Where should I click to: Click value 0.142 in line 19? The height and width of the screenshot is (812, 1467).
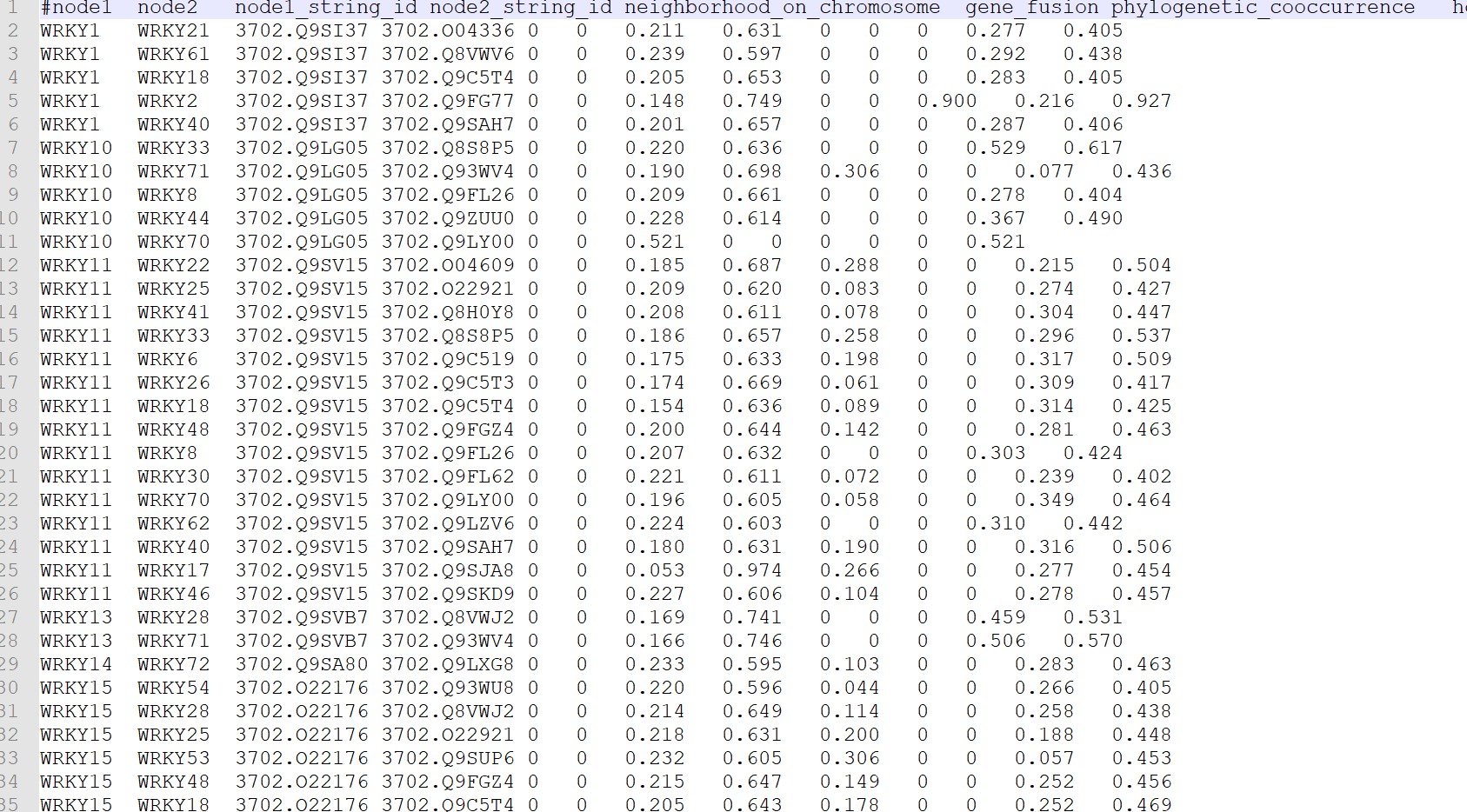pyautogui.click(x=850, y=429)
